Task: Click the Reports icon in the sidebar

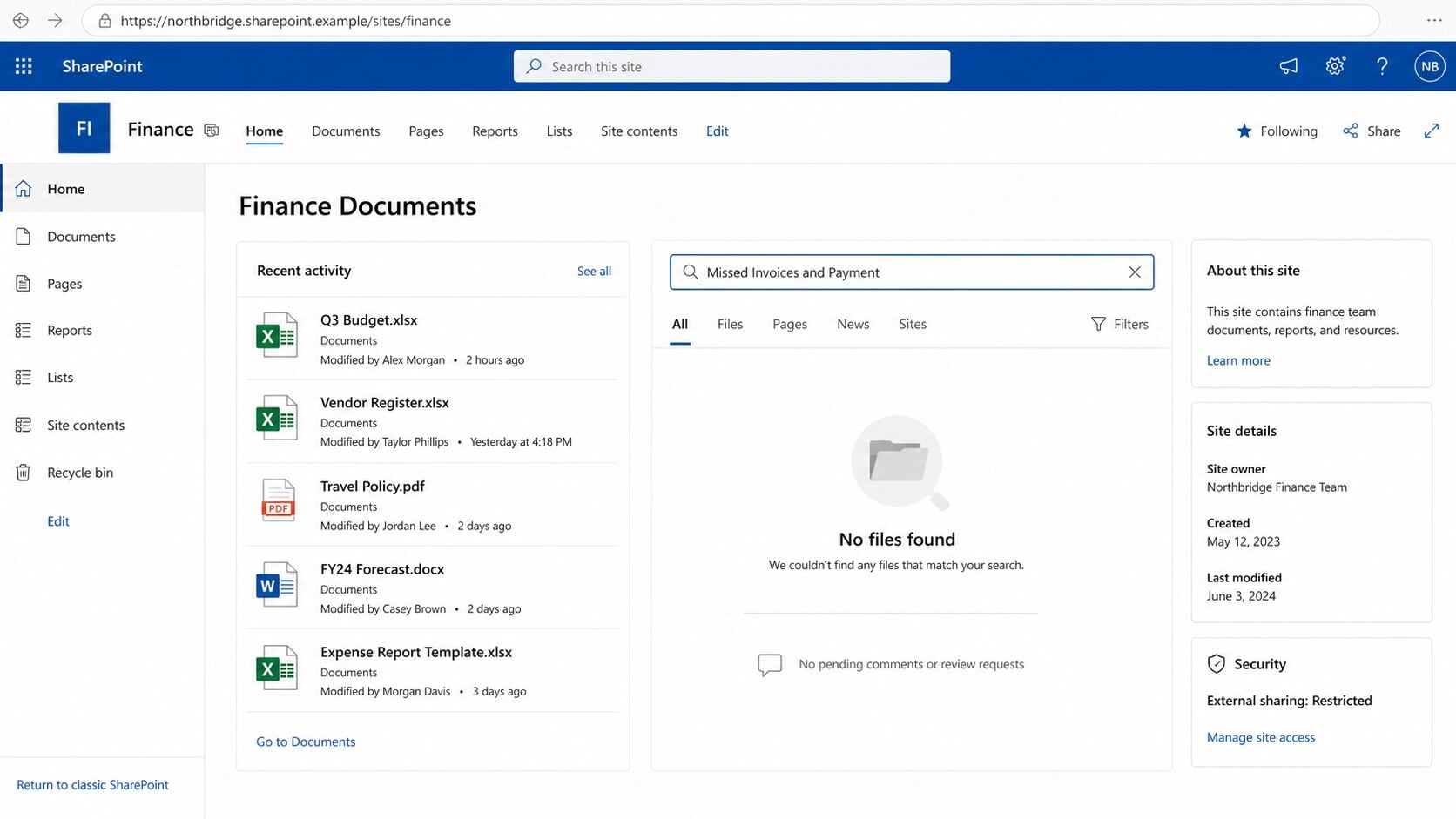Action: click(x=24, y=330)
